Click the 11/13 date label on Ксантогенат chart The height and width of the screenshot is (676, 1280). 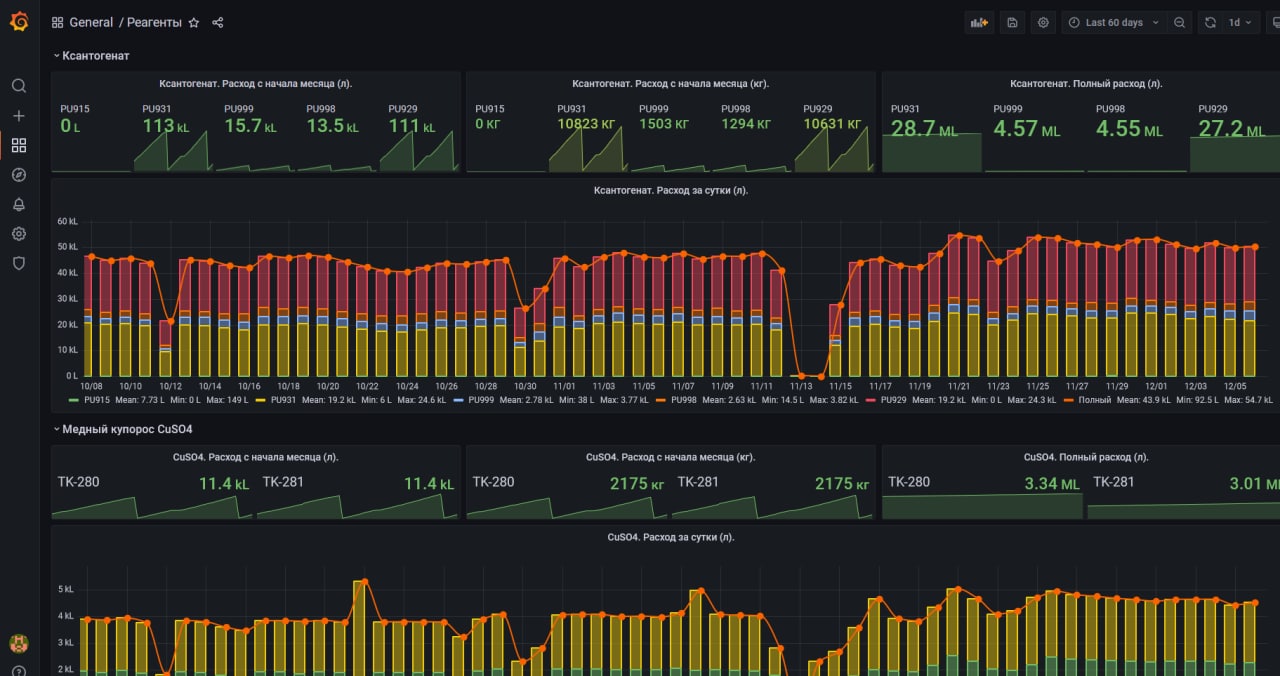point(801,386)
